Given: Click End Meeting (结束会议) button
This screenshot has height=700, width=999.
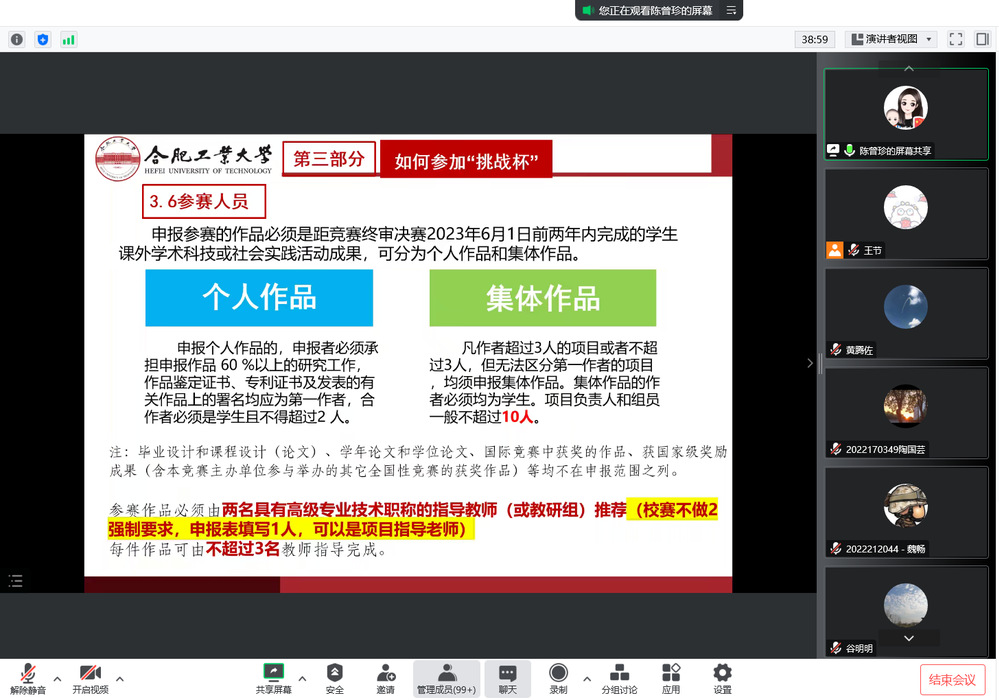Looking at the screenshot, I should [x=952, y=680].
